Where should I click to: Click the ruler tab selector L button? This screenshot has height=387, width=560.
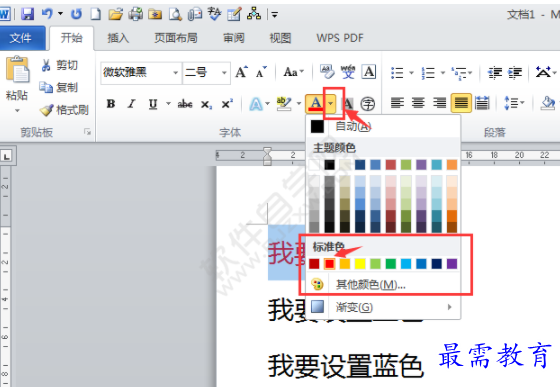(7, 156)
